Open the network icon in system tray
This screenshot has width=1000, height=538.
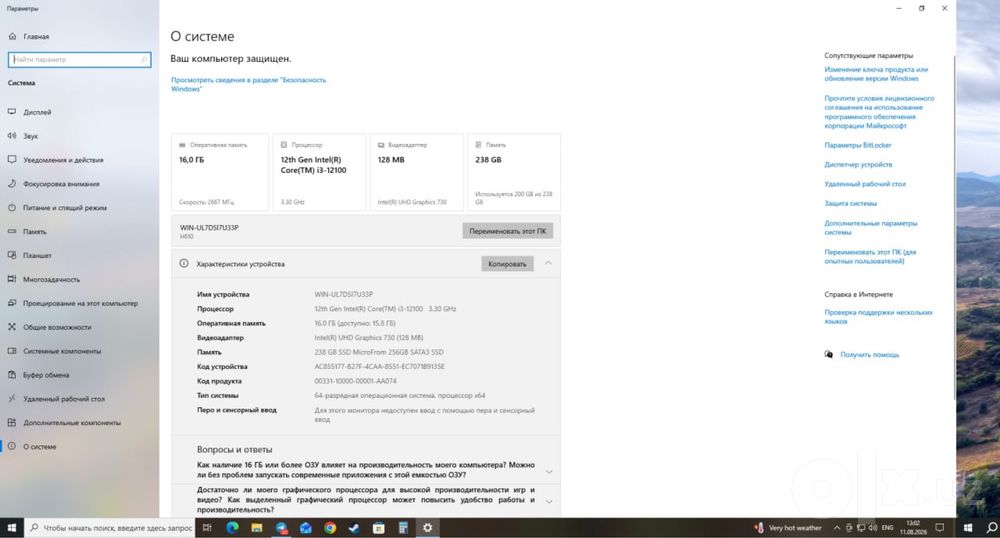[x=860, y=528]
